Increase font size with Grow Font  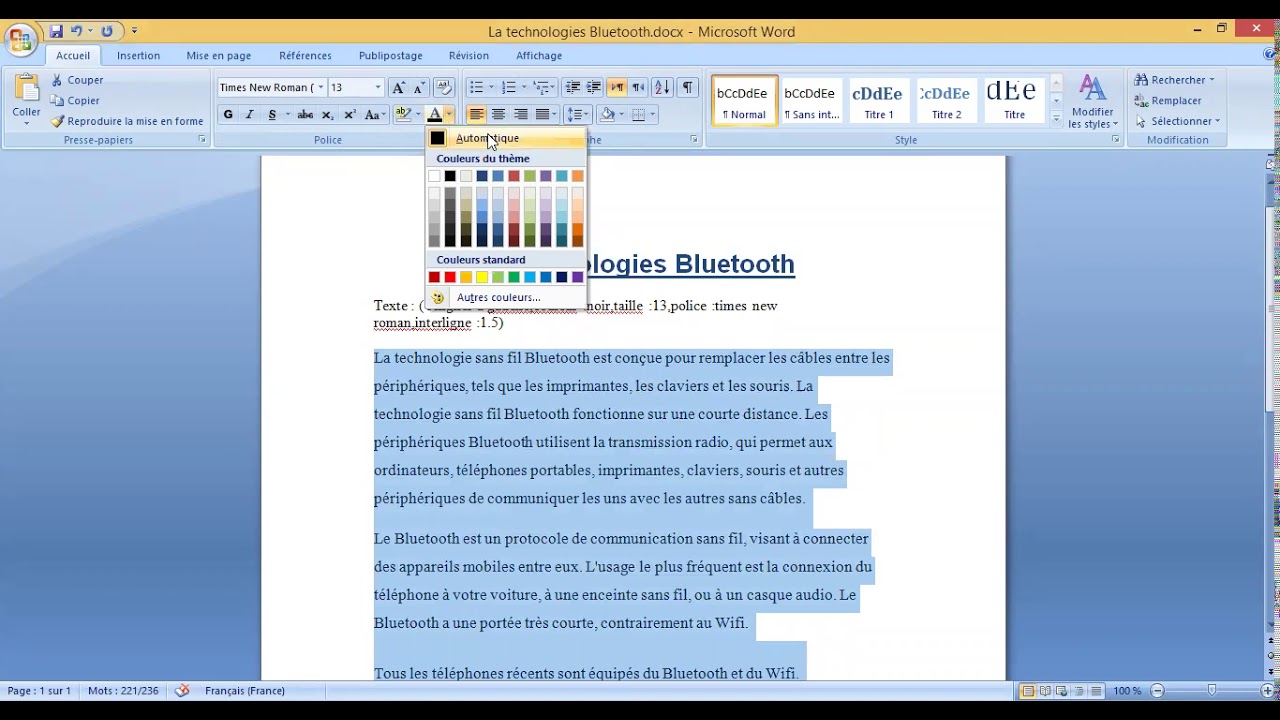tap(399, 87)
